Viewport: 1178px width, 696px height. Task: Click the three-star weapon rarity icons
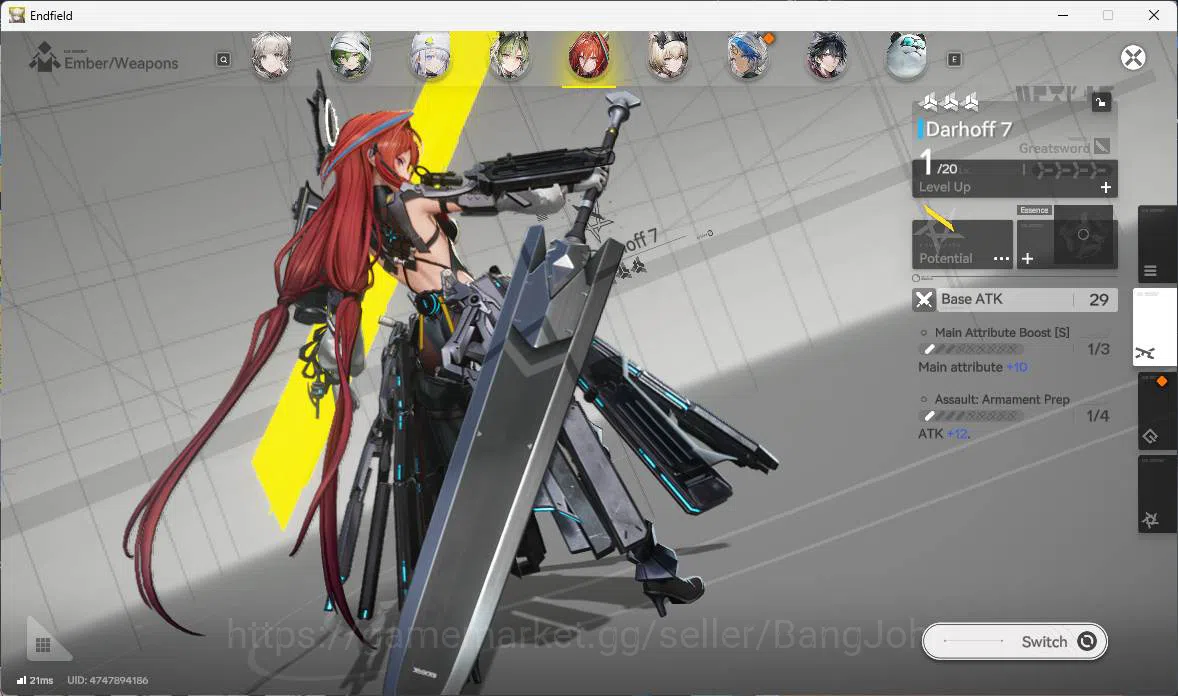[x=950, y=101]
